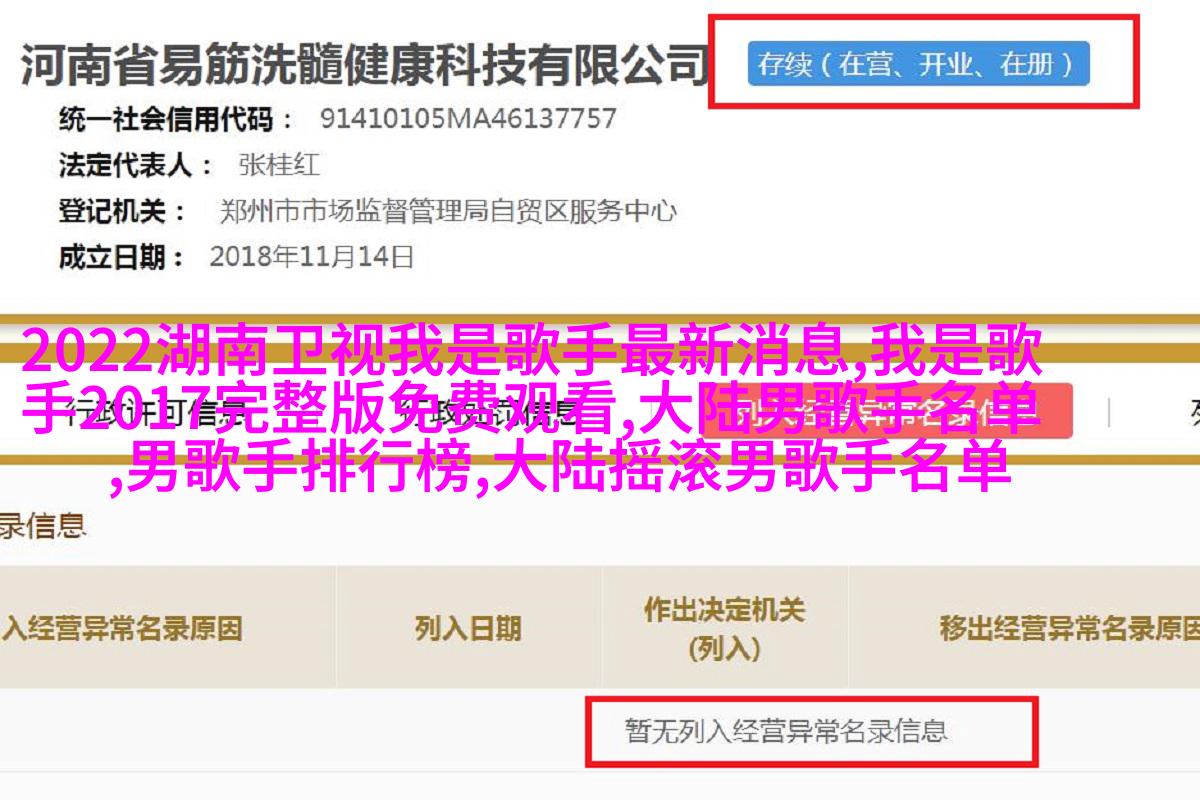Click the 列入经营异常名录原因 column header
This screenshot has height=800, width=1200.
121,628
